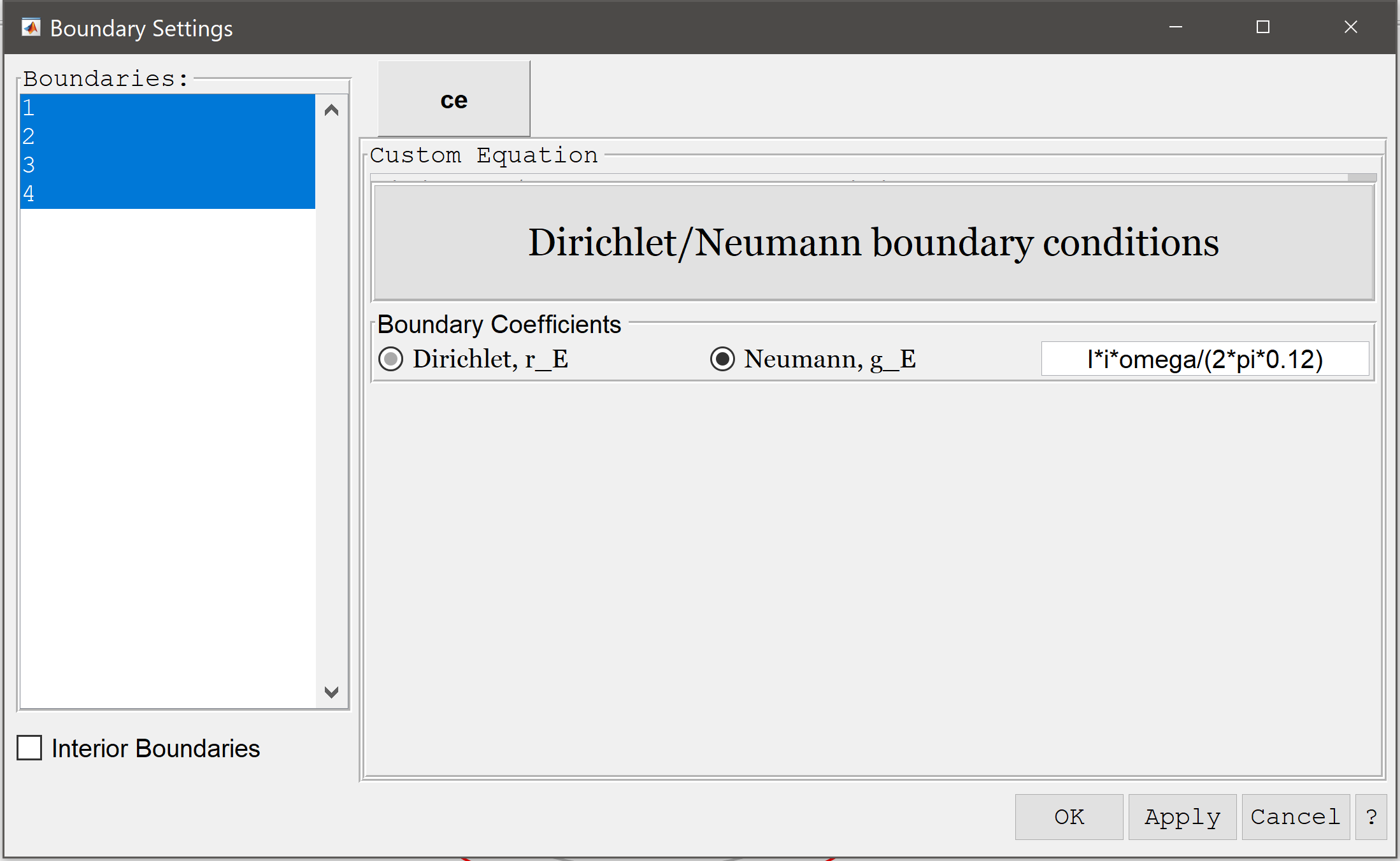Minimize the Boundary Settings window
This screenshot has height=861, width=1400.
(1176, 27)
